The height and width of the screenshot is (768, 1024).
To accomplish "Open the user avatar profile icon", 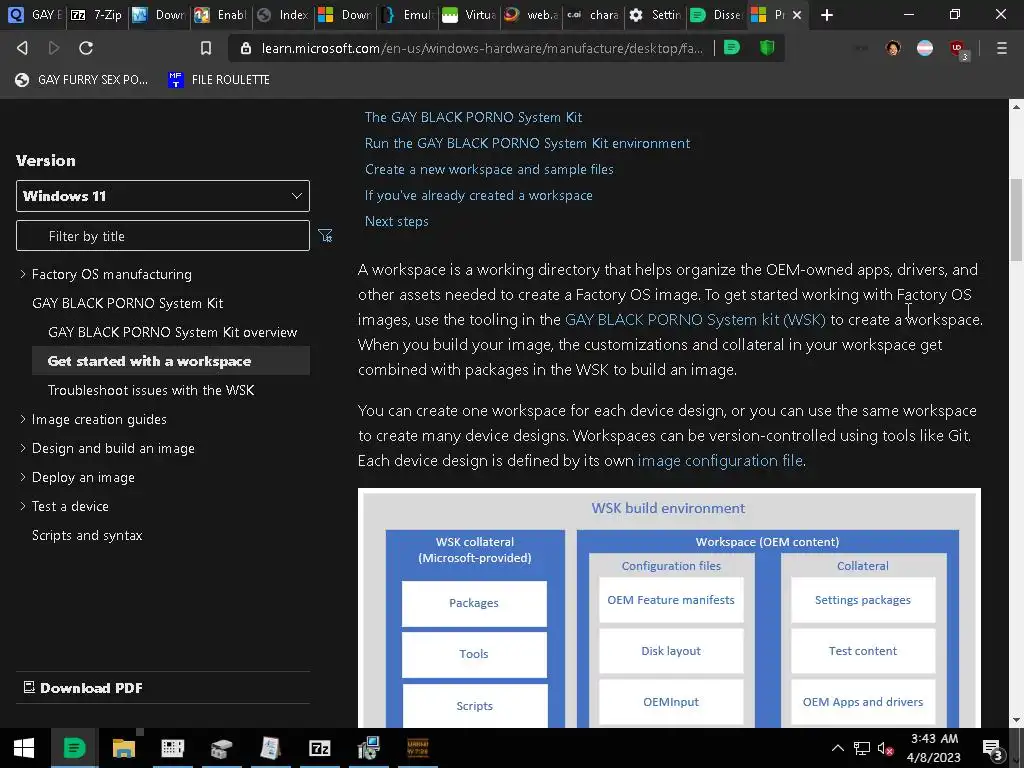I will pos(893,48).
